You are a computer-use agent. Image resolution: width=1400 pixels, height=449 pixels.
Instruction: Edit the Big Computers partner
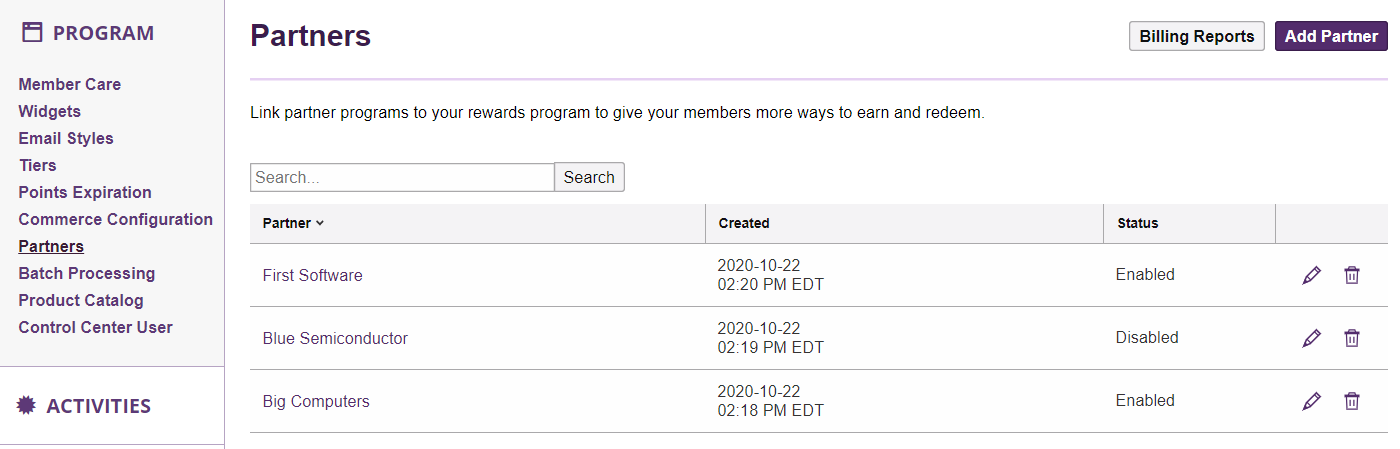pos(1312,401)
